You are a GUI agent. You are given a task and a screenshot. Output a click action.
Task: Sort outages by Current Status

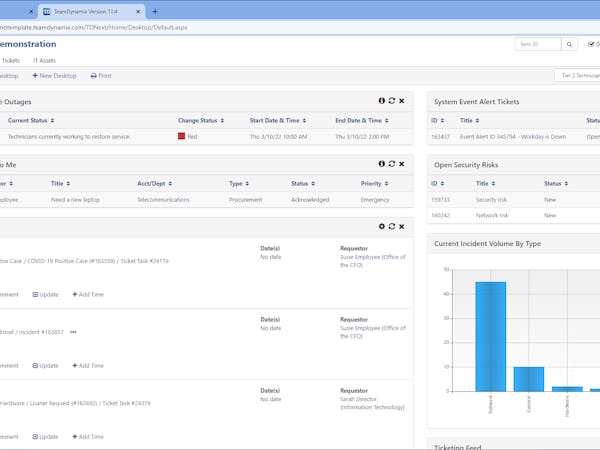click(31, 121)
